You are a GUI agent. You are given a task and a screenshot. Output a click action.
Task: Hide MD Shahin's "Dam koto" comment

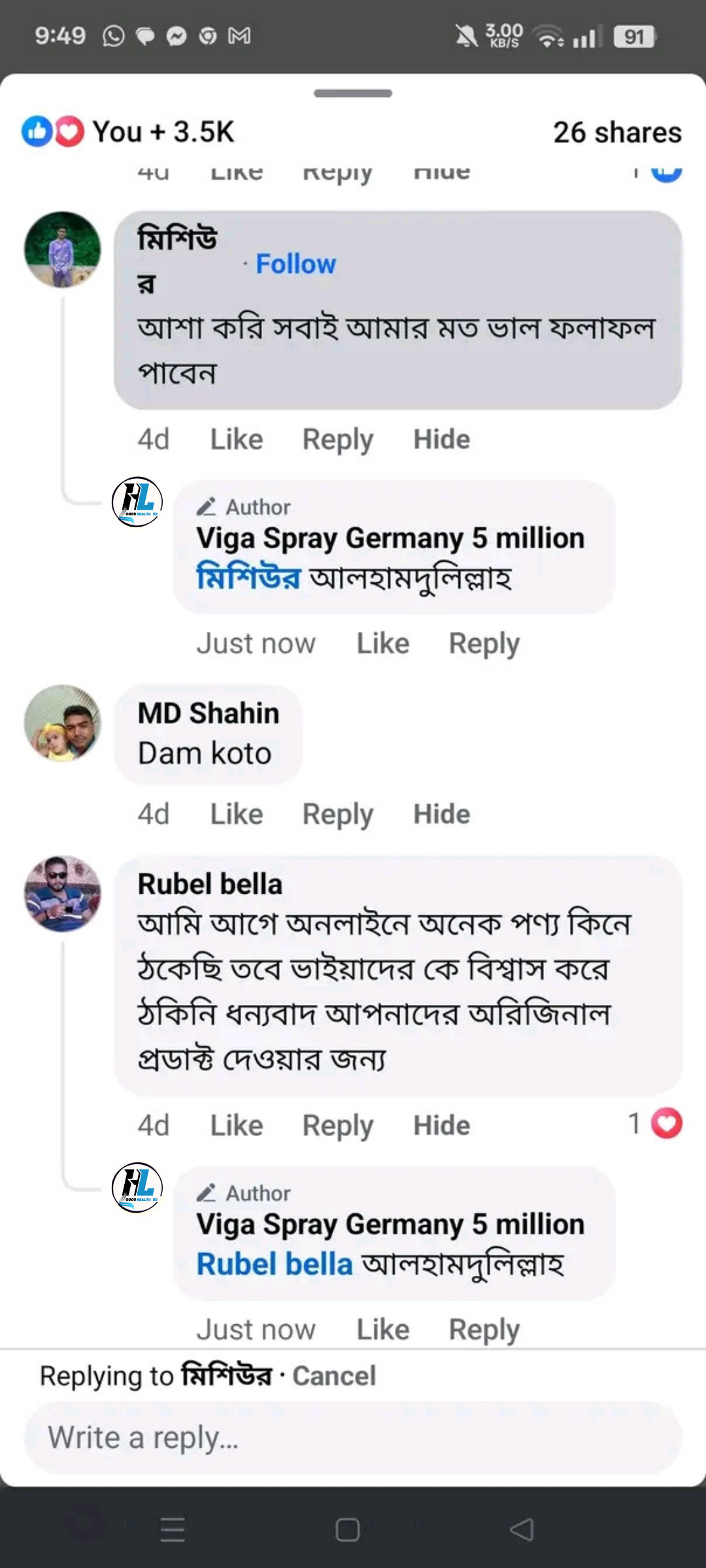pos(441,814)
